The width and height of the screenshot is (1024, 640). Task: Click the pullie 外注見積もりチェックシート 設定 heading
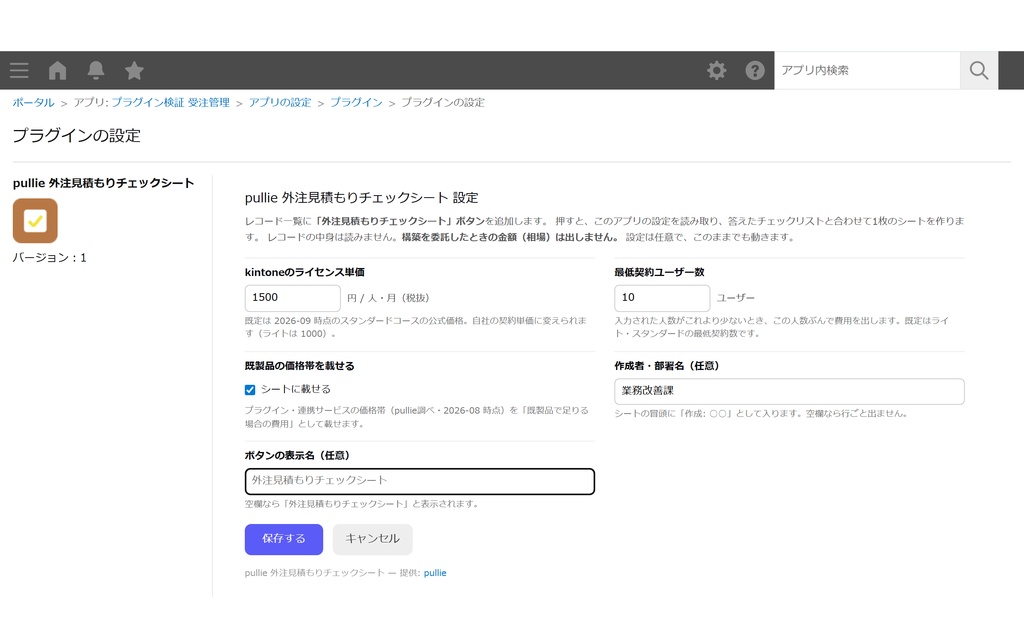(x=361, y=198)
